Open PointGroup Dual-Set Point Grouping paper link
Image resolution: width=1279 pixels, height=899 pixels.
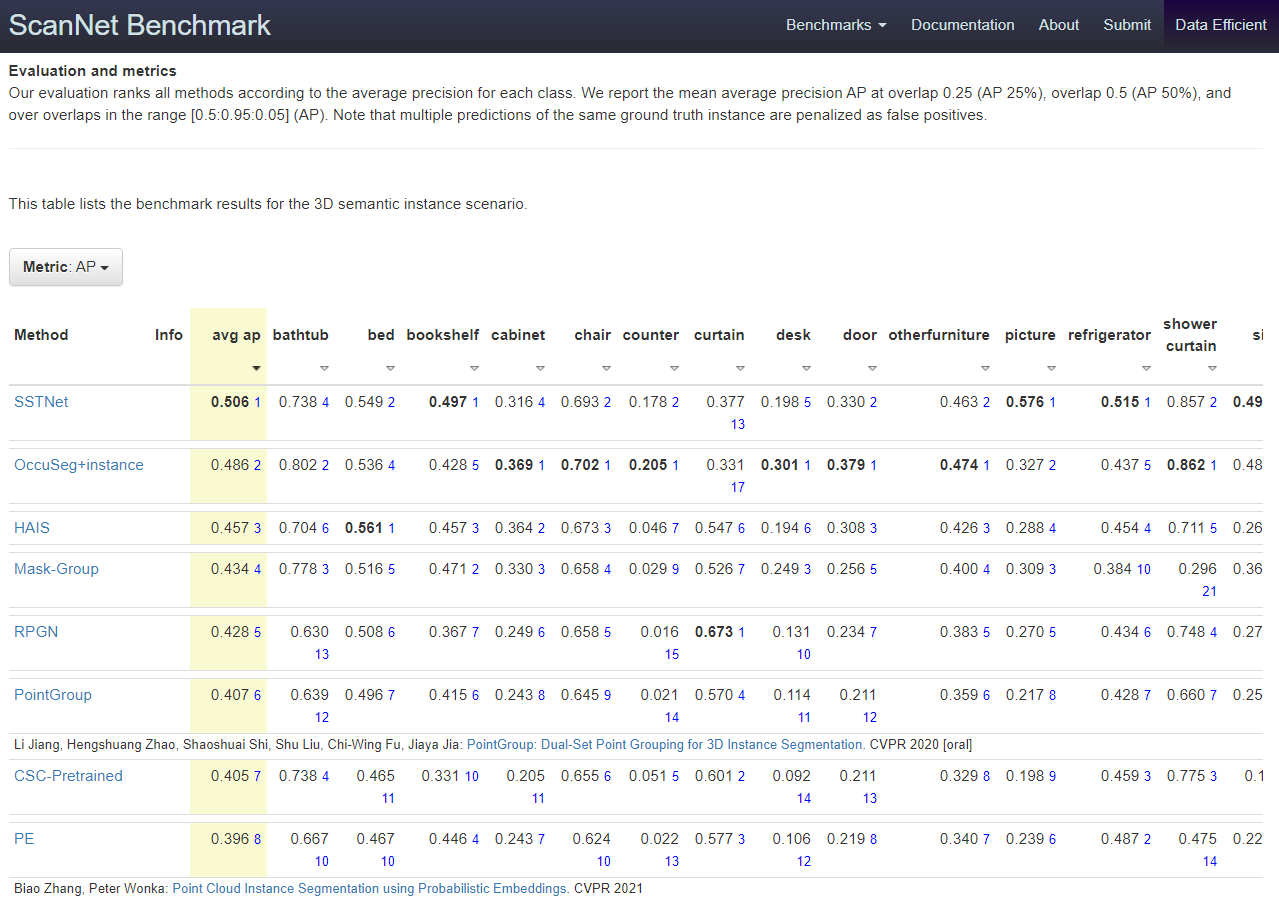pos(666,744)
